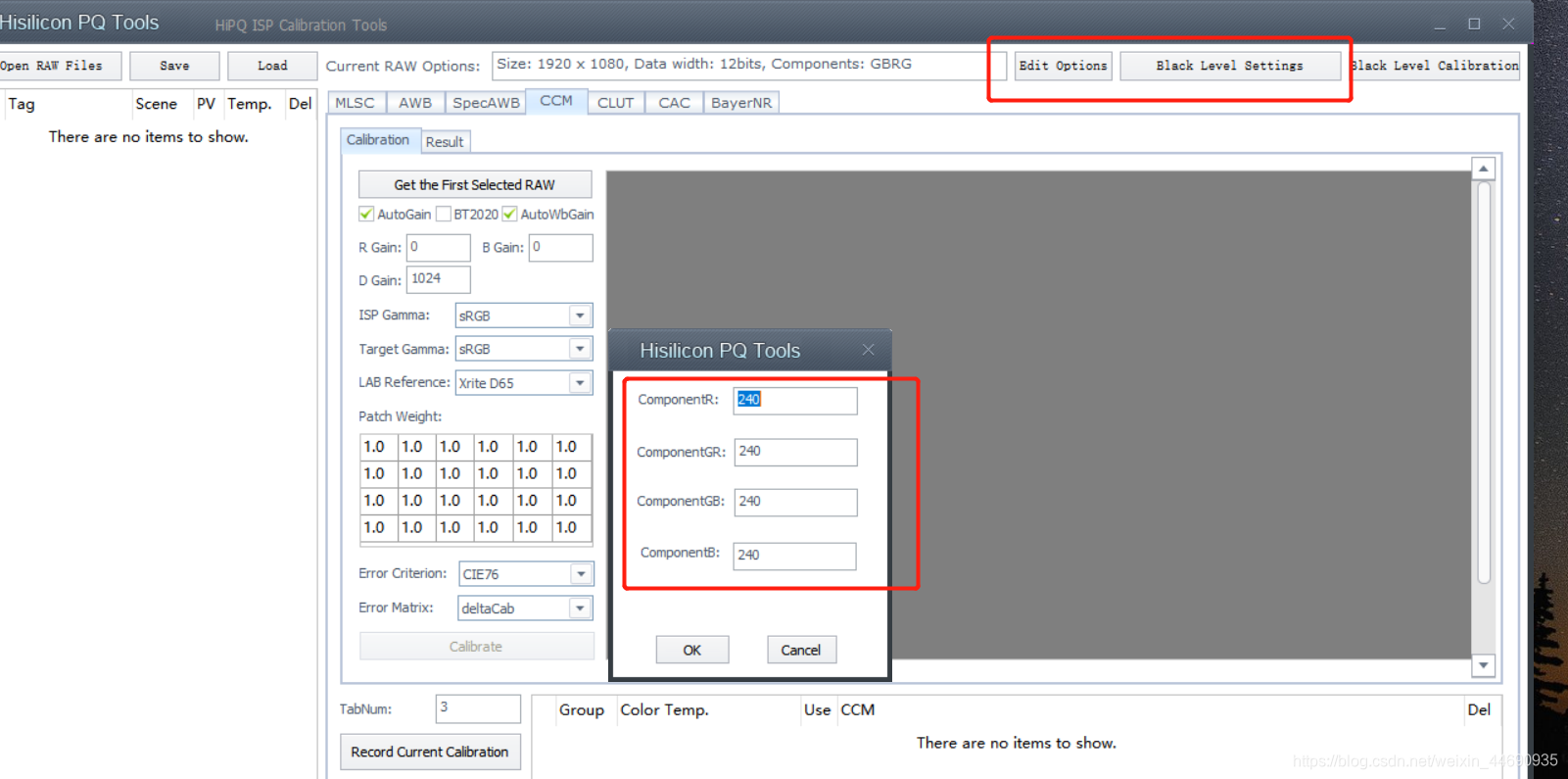Click the Current RAW Options info field
Screen dimensions: 1568x779
click(x=749, y=65)
